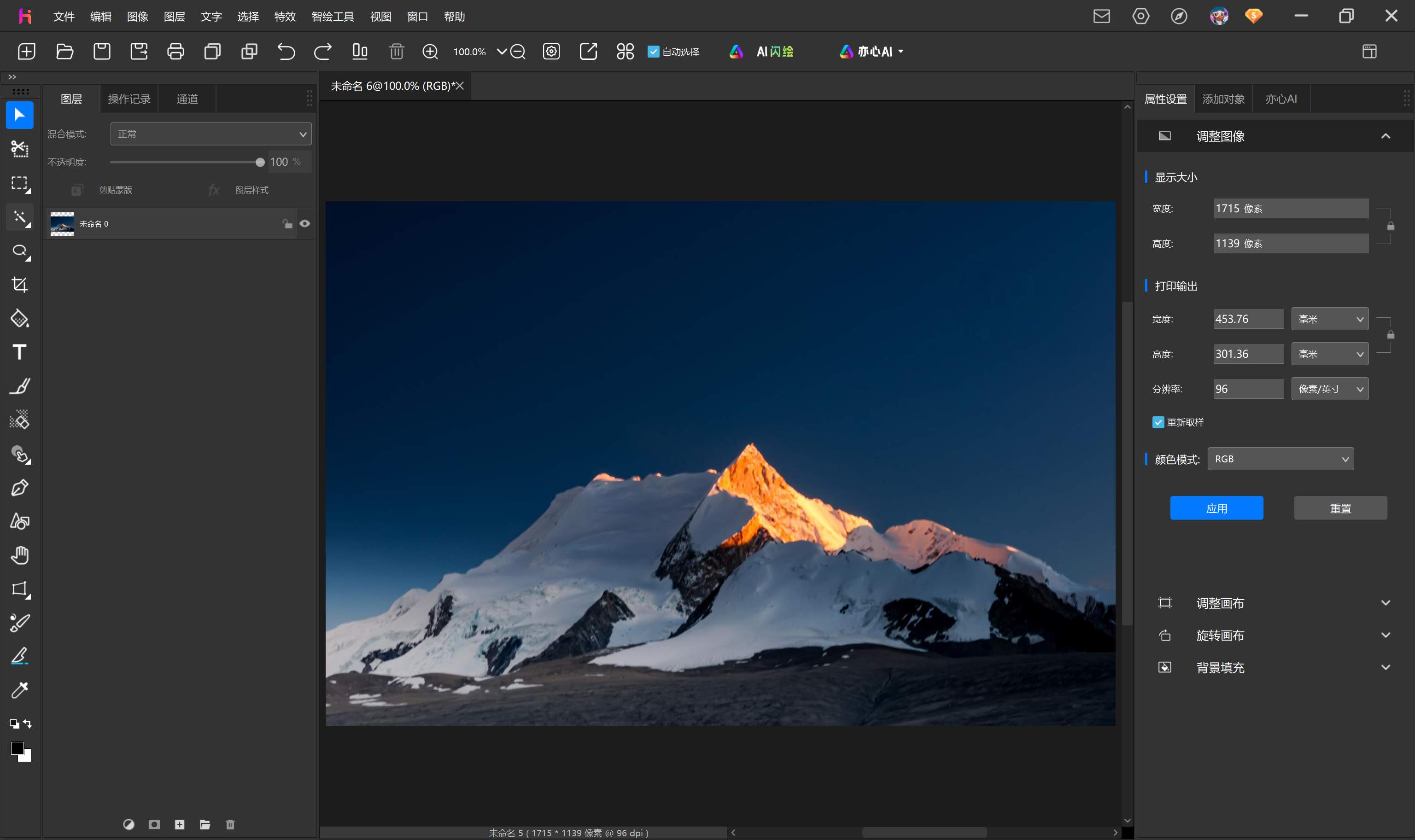Swap foreground and background colors

[x=27, y=724]
